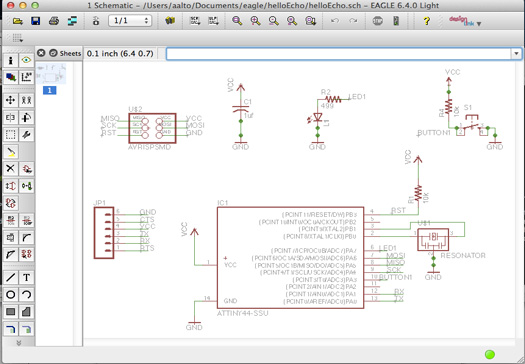Select the Delete X tool
This screenshot has height=364, width=525.
pos(10,169)
